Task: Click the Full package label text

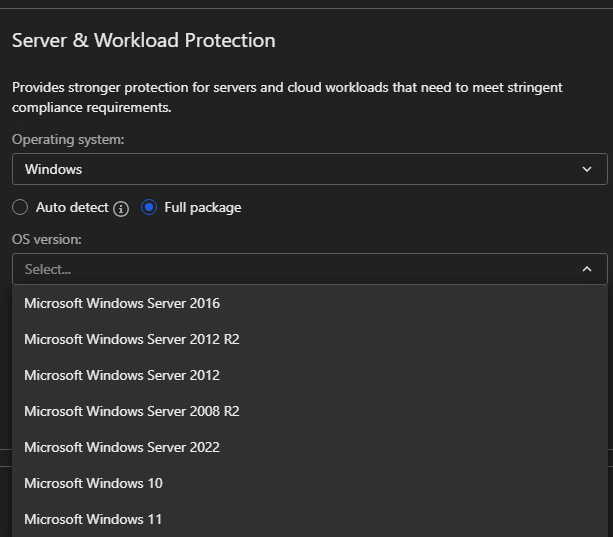Action: (x=203, y=208)
